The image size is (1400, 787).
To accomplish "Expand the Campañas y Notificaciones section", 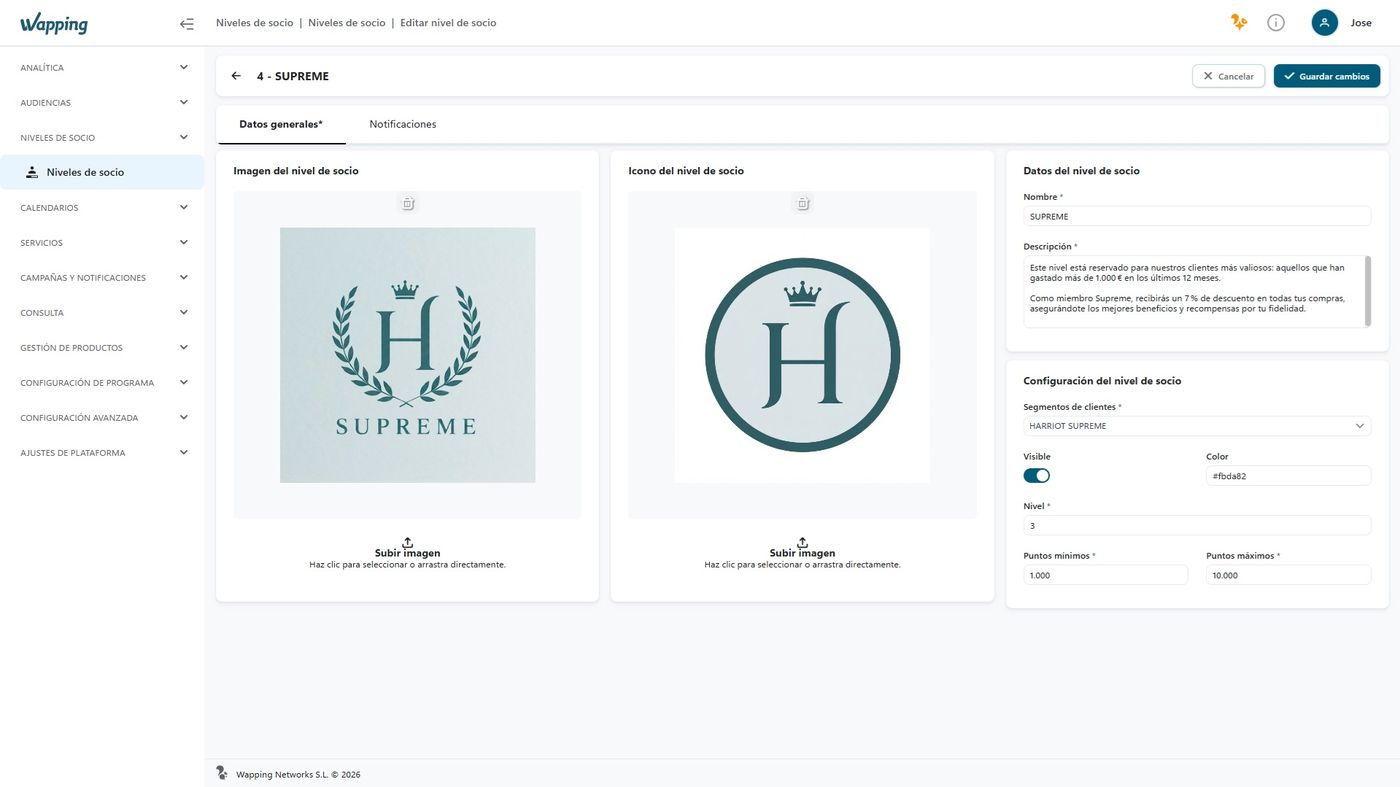I will point(102,278).
